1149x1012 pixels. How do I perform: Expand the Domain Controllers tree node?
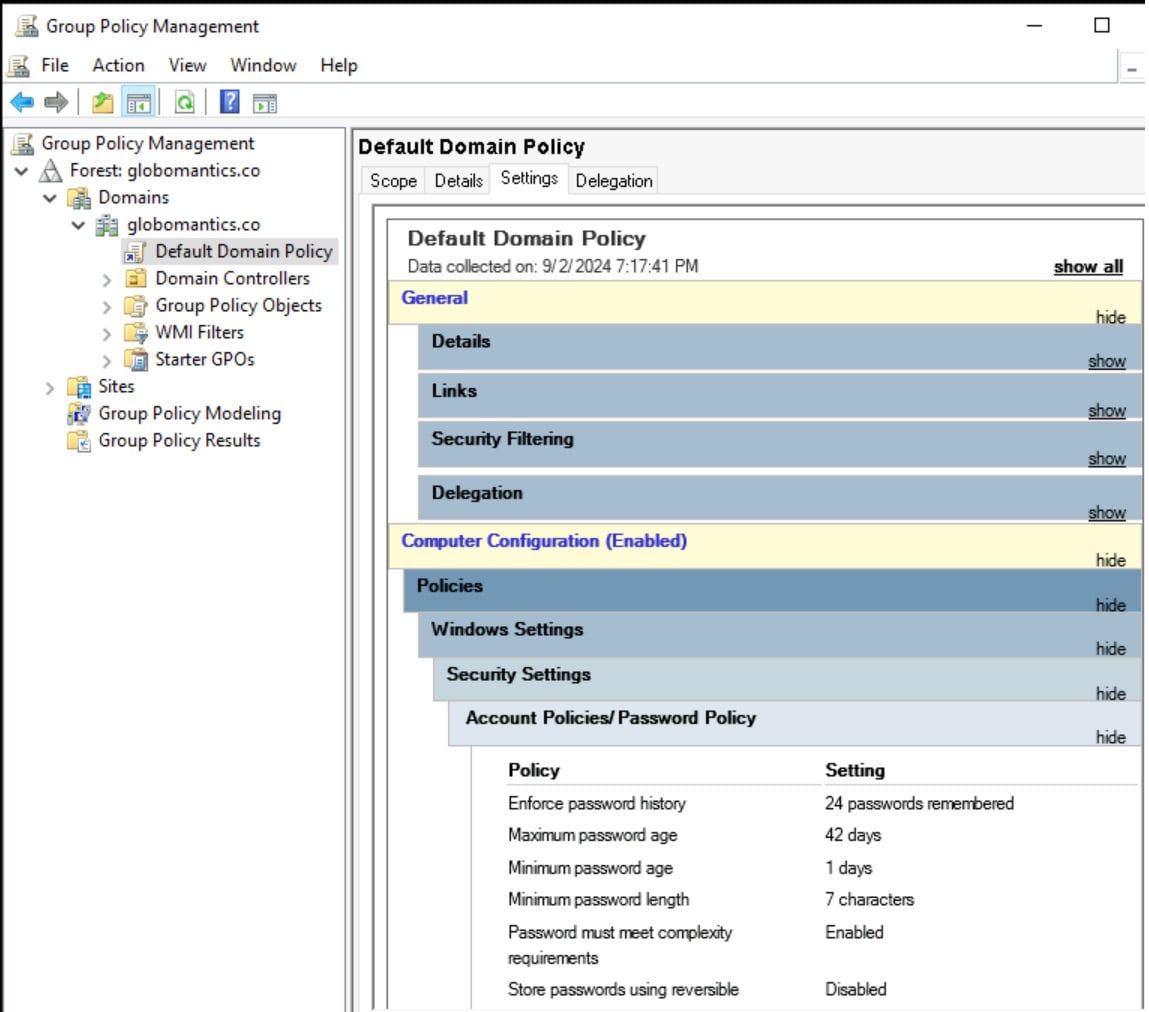[107, 280]
